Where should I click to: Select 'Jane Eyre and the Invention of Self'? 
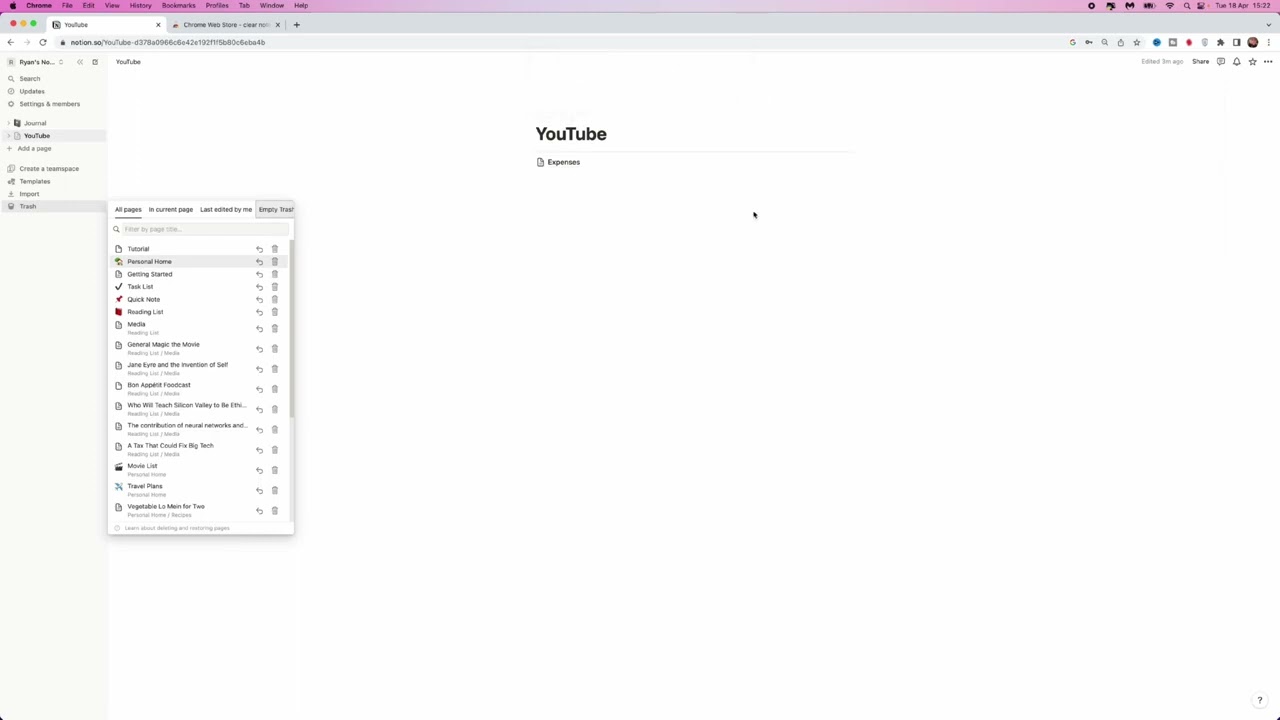177,365
